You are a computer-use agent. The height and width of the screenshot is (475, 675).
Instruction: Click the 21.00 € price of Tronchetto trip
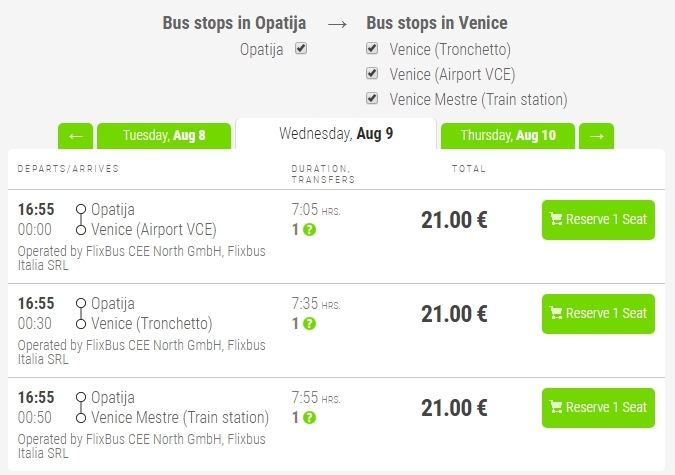click(x=454, y=314)
